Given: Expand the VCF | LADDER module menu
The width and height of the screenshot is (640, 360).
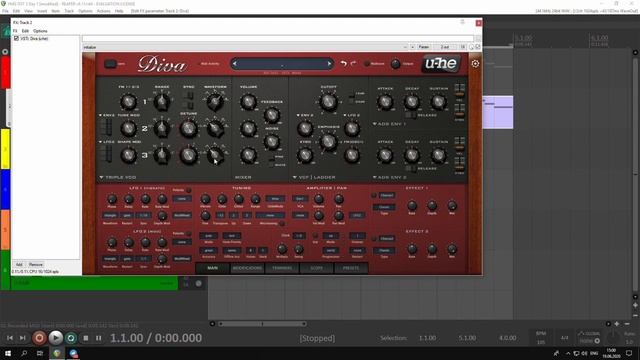Looking at the screenshot, I should 314,177.
